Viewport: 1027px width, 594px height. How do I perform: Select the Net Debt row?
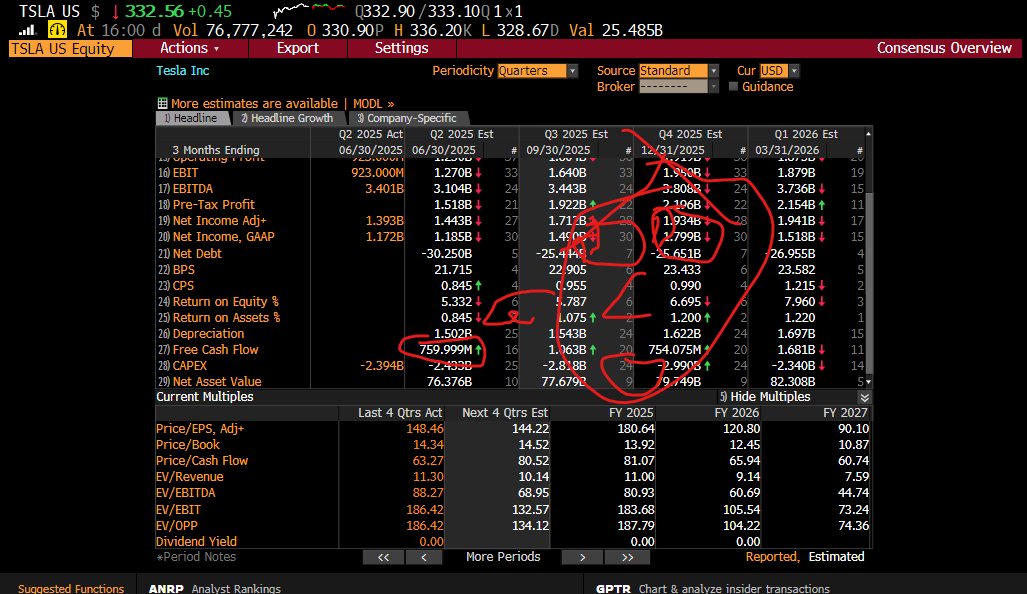point(197,253)
